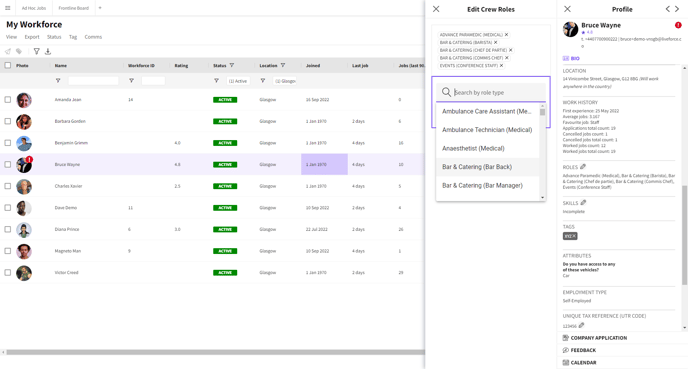Viewport: 688px width, 369px height.
Task: Expand the Feedback section
Action: point(579,350)
